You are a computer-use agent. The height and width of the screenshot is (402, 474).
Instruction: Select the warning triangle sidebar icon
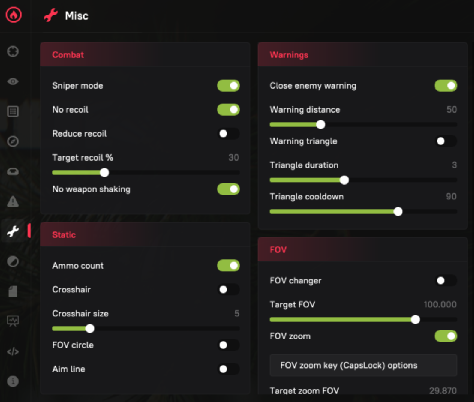point(13,201)
